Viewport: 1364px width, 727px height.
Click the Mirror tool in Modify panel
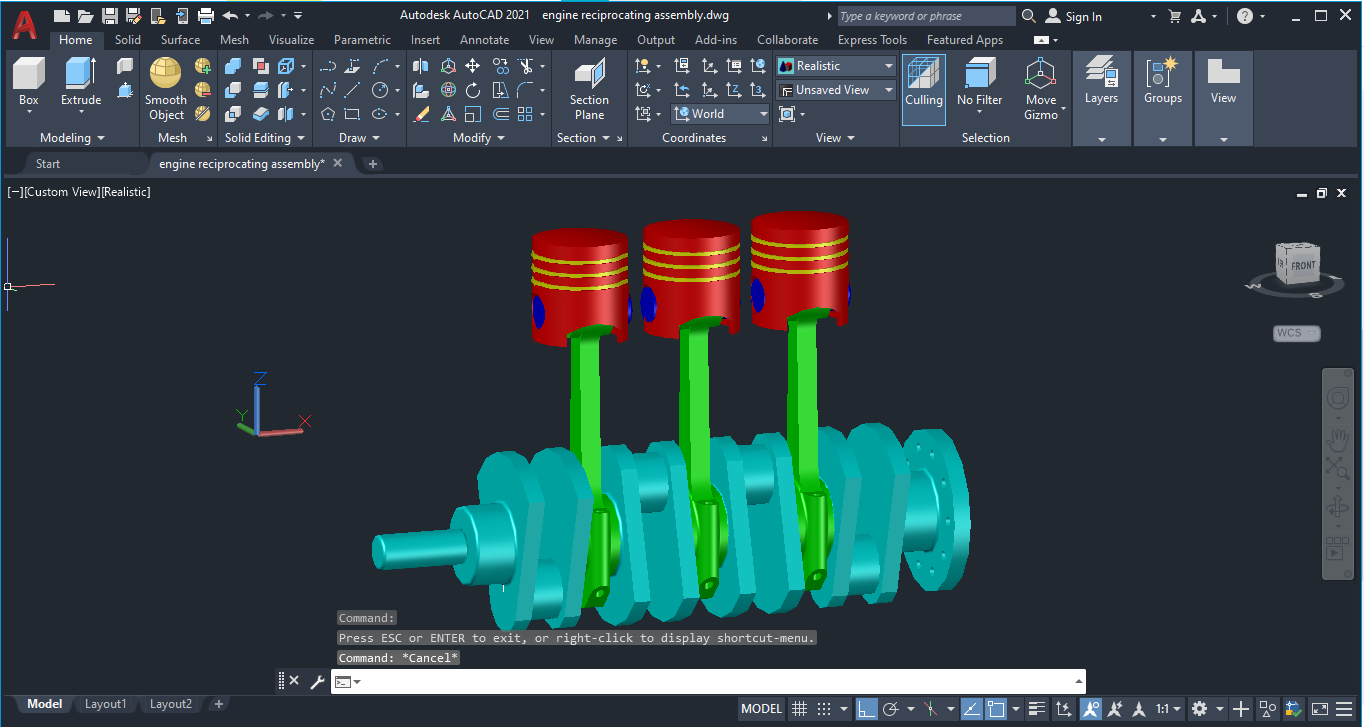421,66
